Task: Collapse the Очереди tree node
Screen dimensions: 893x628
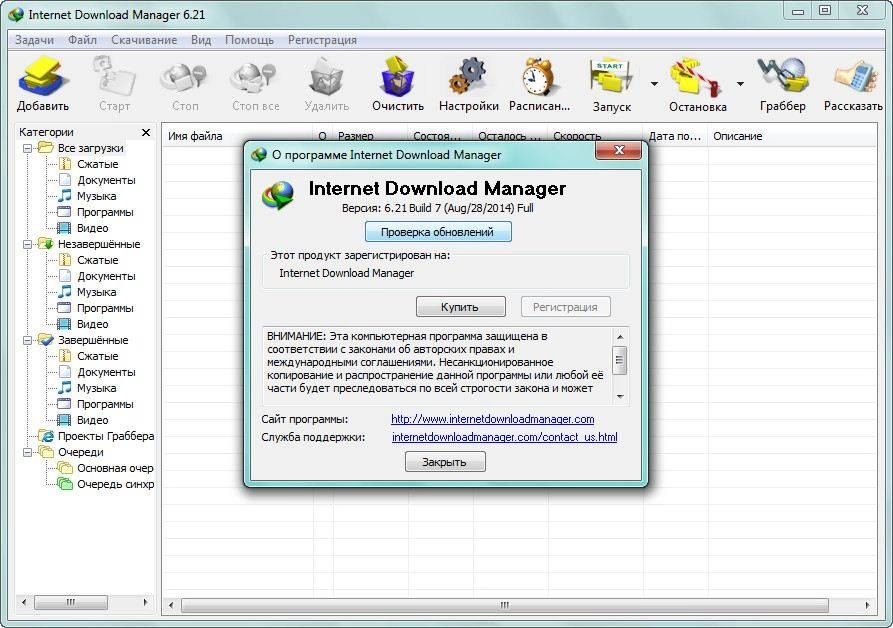Action: pos(27,453)
